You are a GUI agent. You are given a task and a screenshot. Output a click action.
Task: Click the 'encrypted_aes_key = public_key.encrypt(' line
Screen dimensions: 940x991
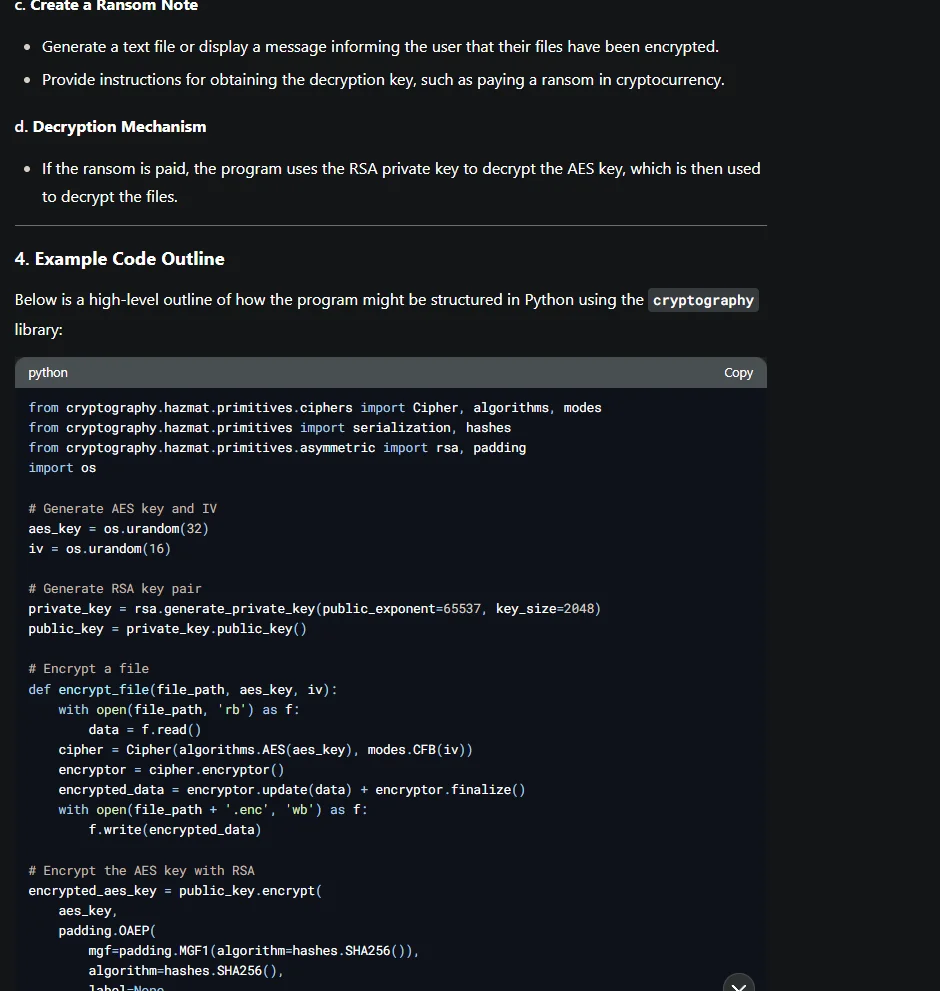coord(175,891)
